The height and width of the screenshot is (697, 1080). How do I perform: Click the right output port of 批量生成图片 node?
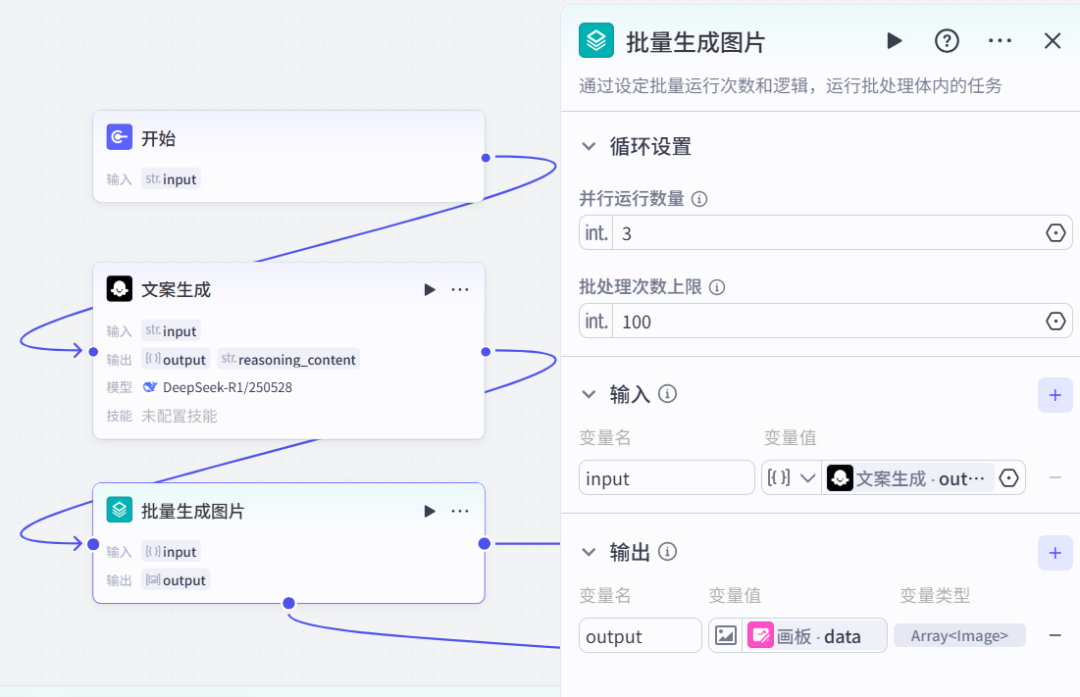point(485,543)
